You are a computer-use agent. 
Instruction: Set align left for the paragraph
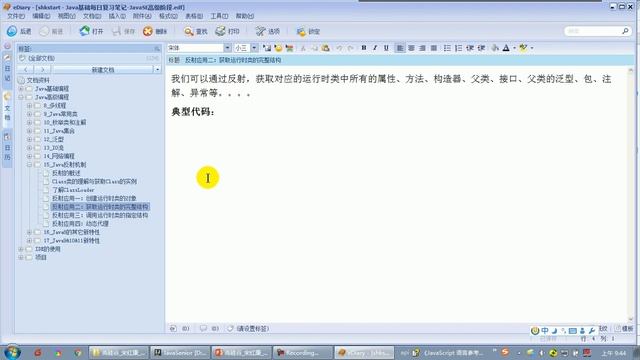[x=400, y=48]
